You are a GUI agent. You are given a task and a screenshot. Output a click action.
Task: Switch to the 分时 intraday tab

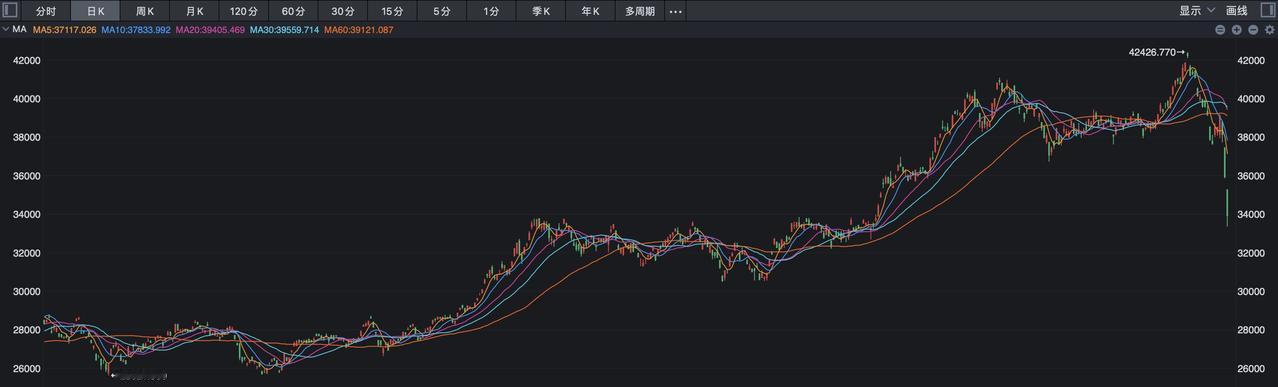[x=46, y=11]
